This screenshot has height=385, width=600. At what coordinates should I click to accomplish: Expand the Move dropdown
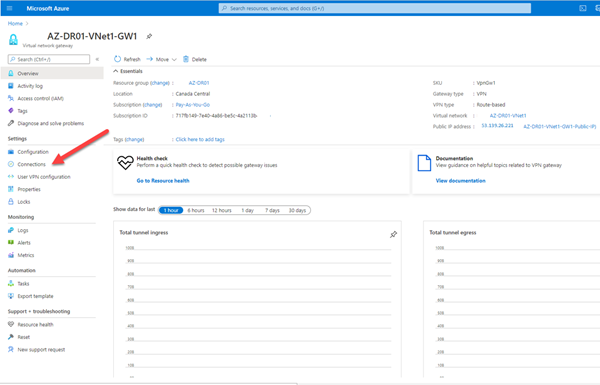(174, 59)
